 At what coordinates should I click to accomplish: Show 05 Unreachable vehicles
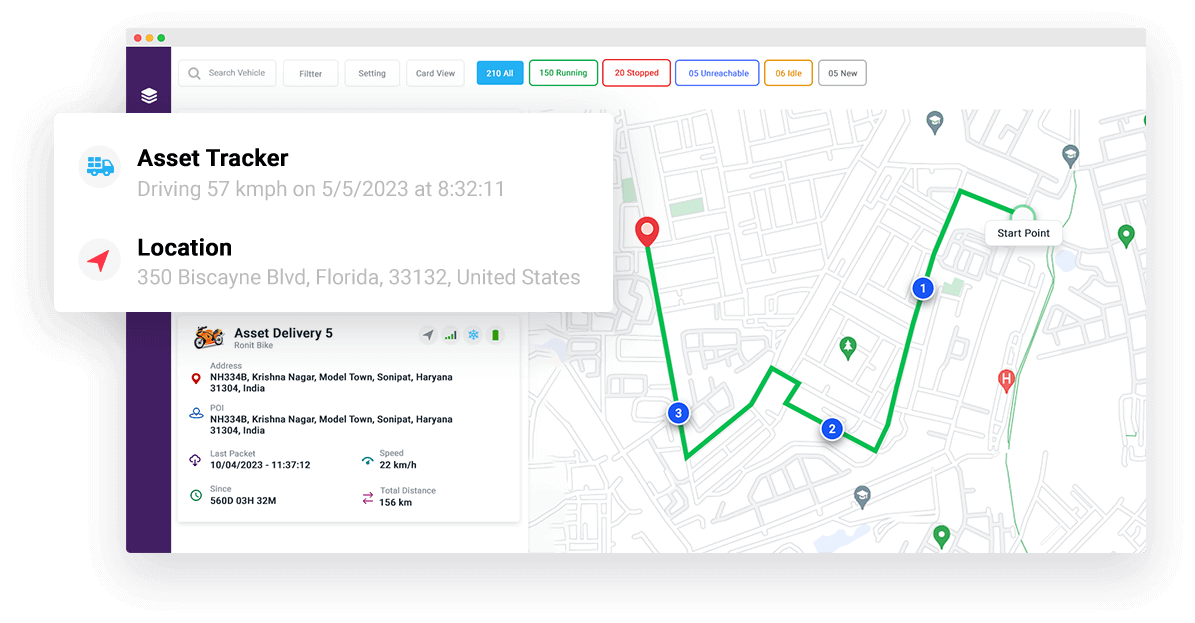[717, 73]
